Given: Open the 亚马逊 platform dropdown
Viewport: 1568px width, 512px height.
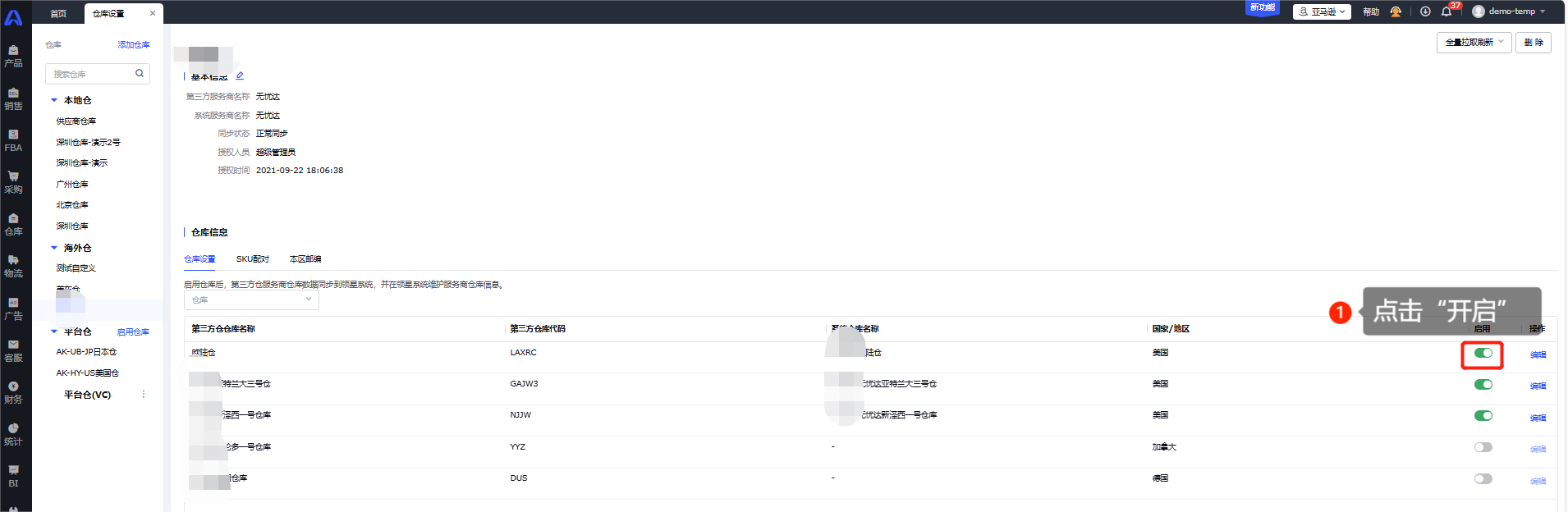Looking at the screenshot, I should click(1322, 11).
